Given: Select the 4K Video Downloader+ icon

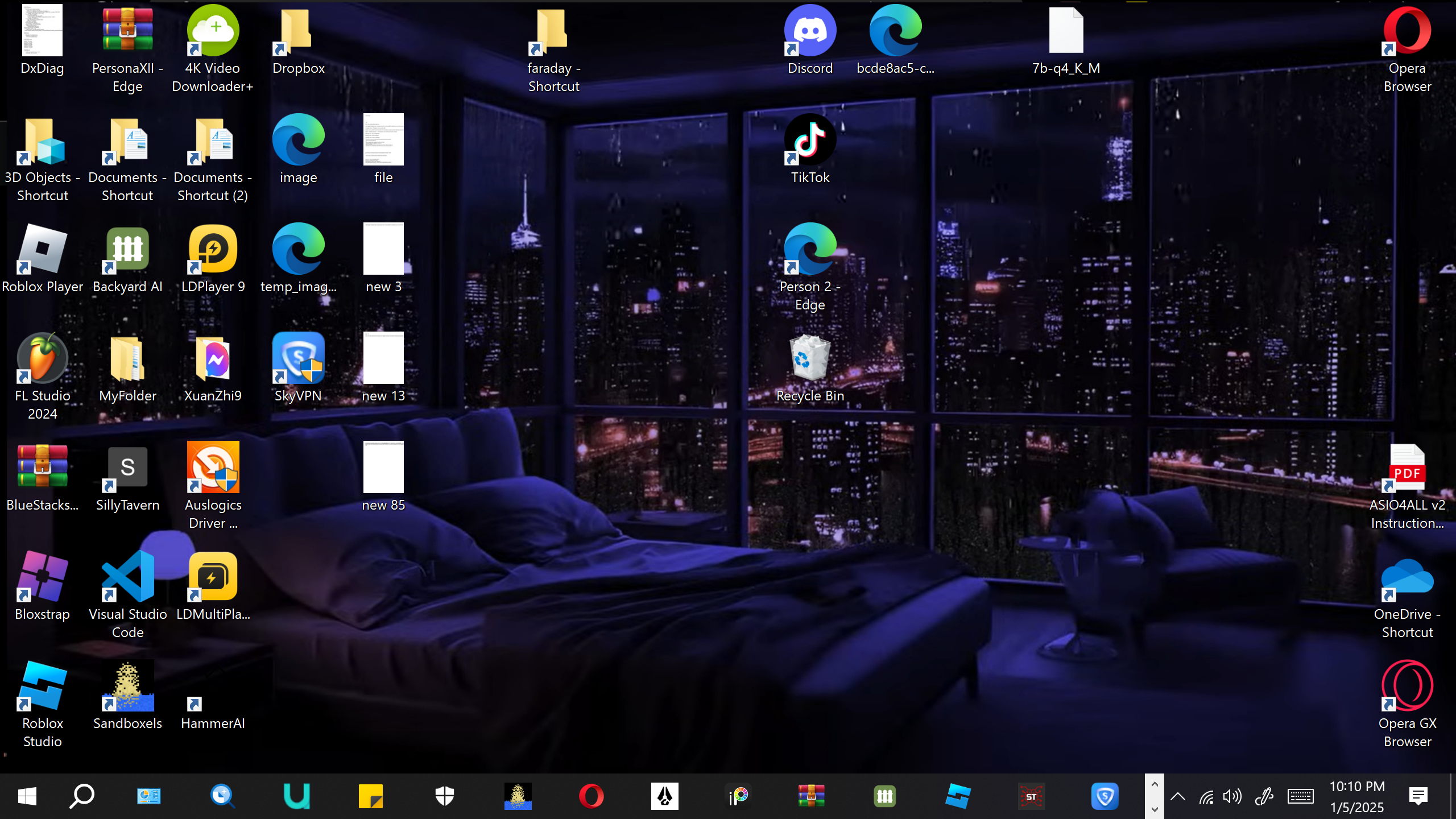Looking at the screenshot, I should 213,31.
